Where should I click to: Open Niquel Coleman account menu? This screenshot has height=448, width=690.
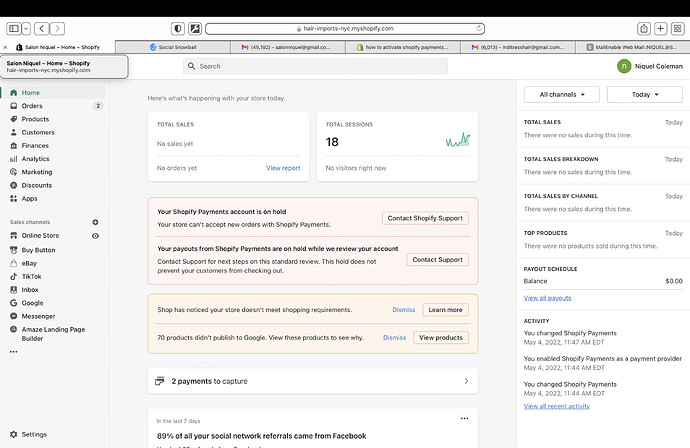650,66
